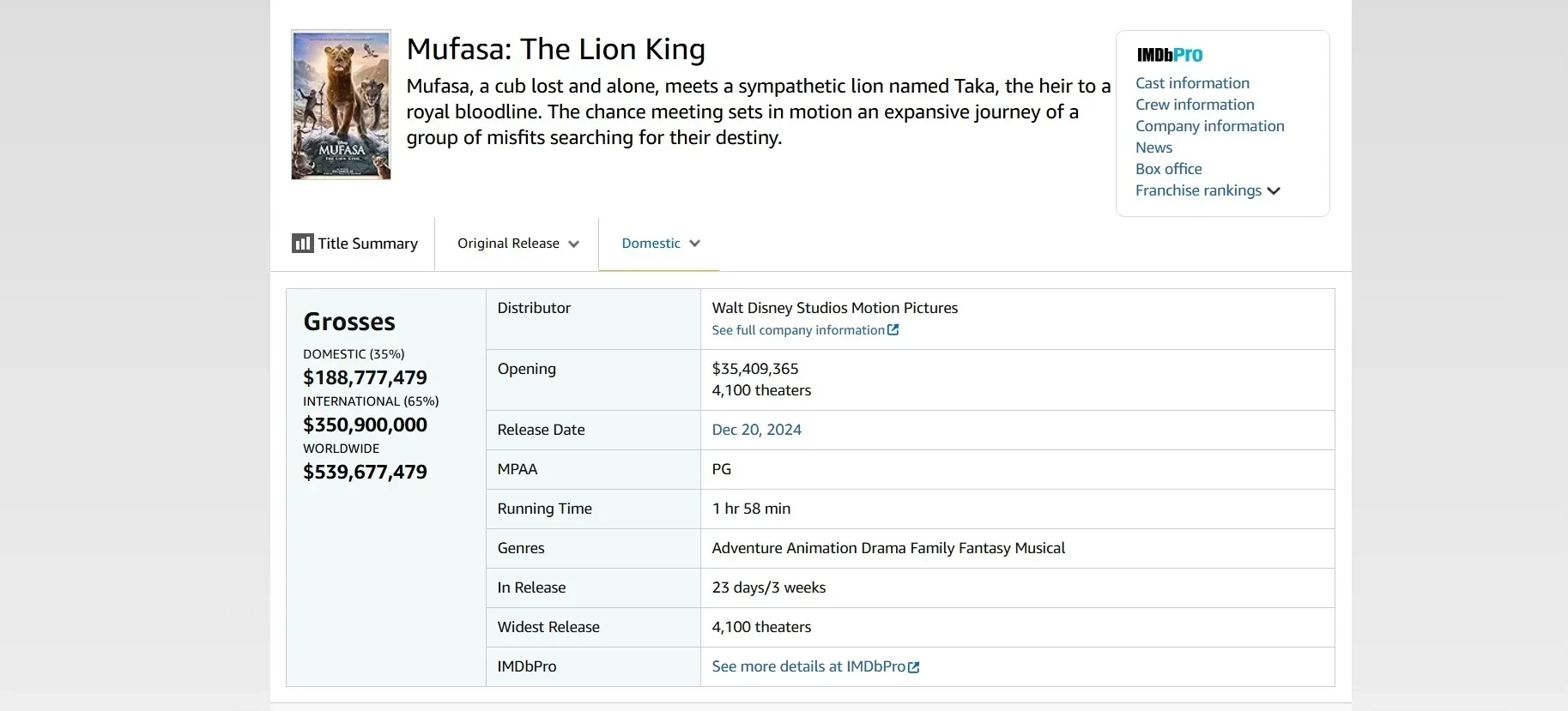Open the Original Release dropdown
The width and height of the screenshot is (1568, 711).
[518, 244]
